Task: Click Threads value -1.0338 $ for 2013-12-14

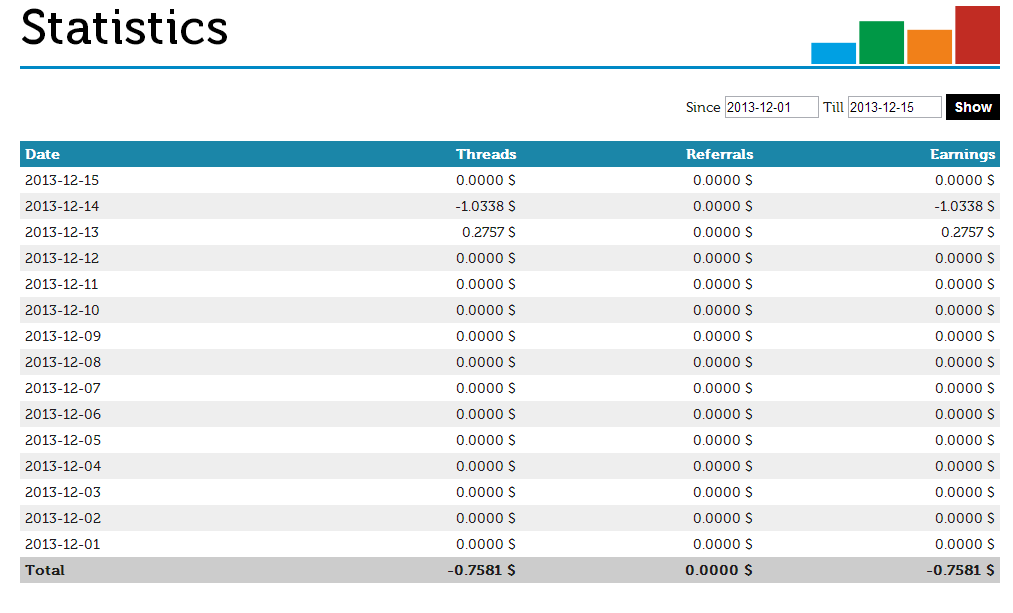Action: click(x=485, y=206)
